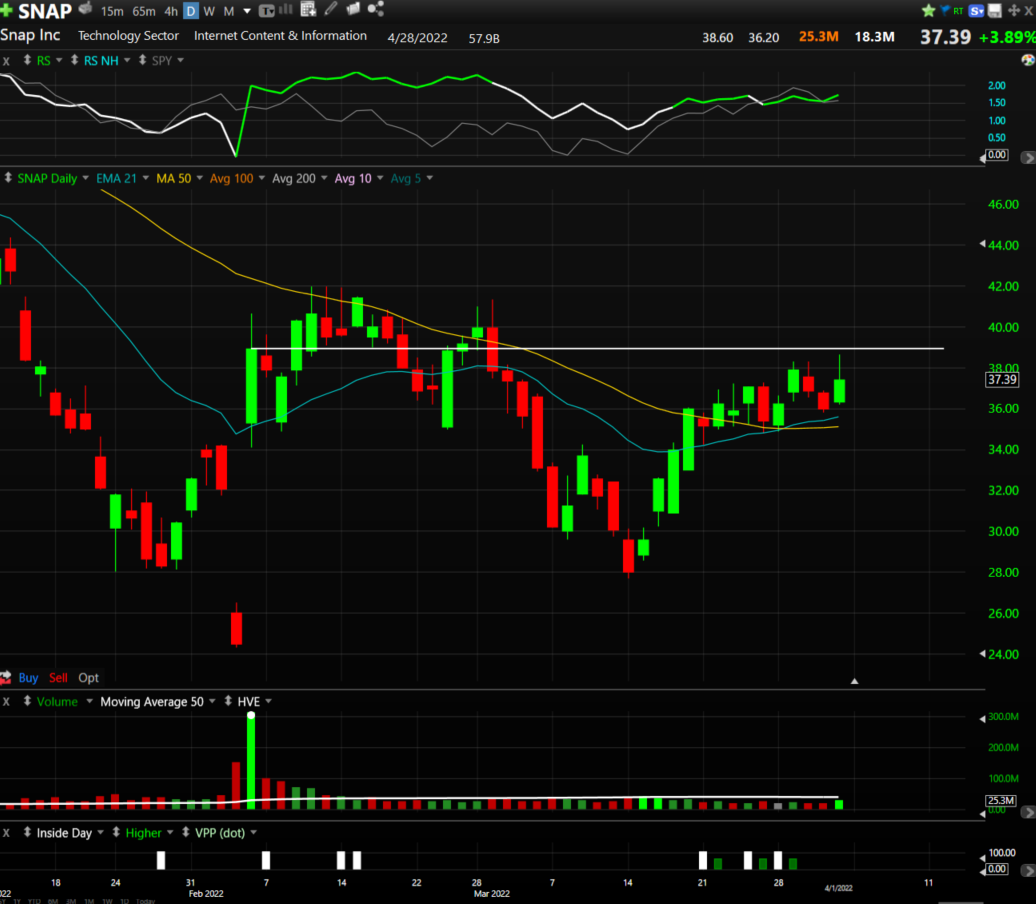Screen dimensions: 1036x904
Task: Open the chart folder icon
Action: pyautogui.click(x=353, y=9)
